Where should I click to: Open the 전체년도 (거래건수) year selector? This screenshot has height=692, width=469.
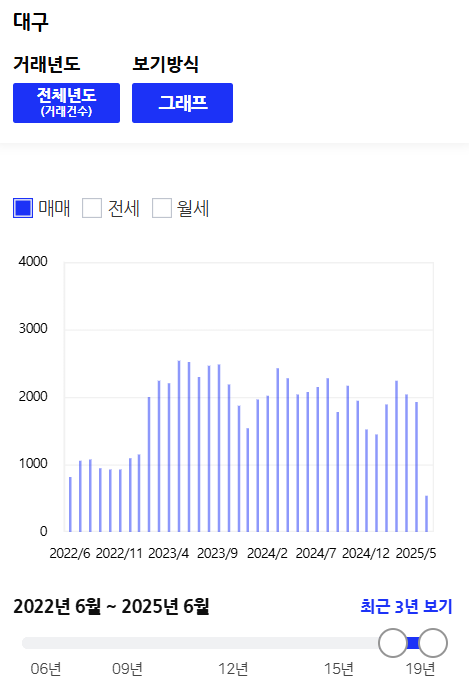(66, 103)
